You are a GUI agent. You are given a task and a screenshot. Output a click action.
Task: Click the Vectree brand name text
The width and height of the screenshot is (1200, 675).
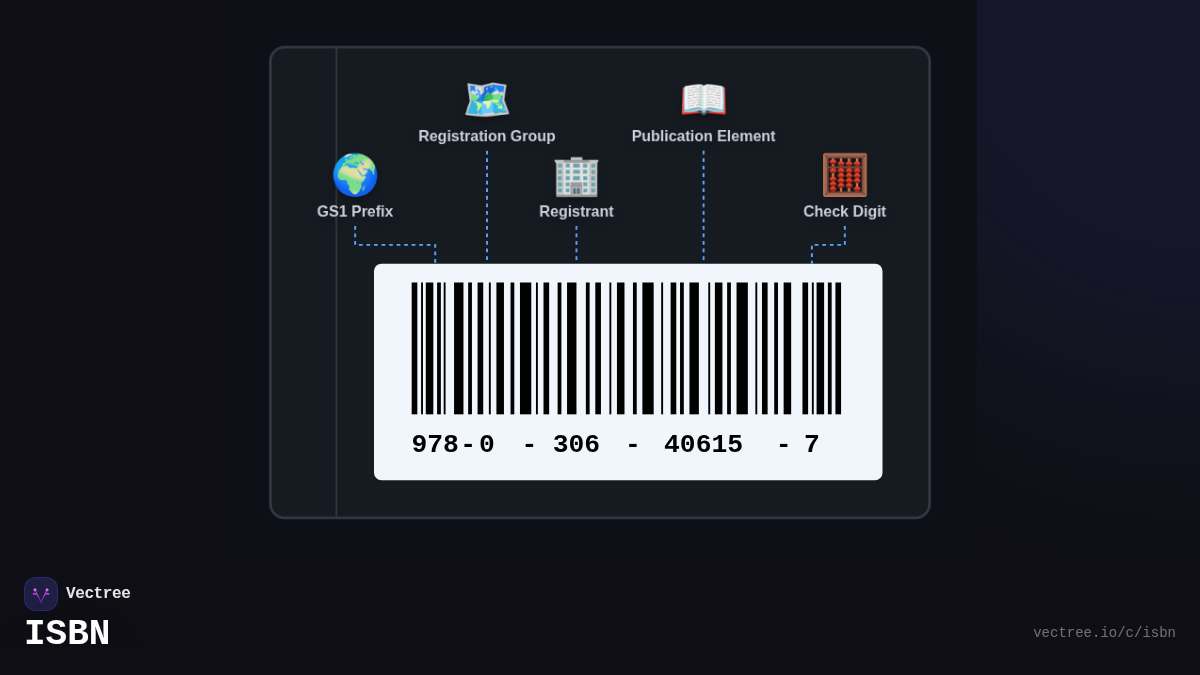[99, 593]
